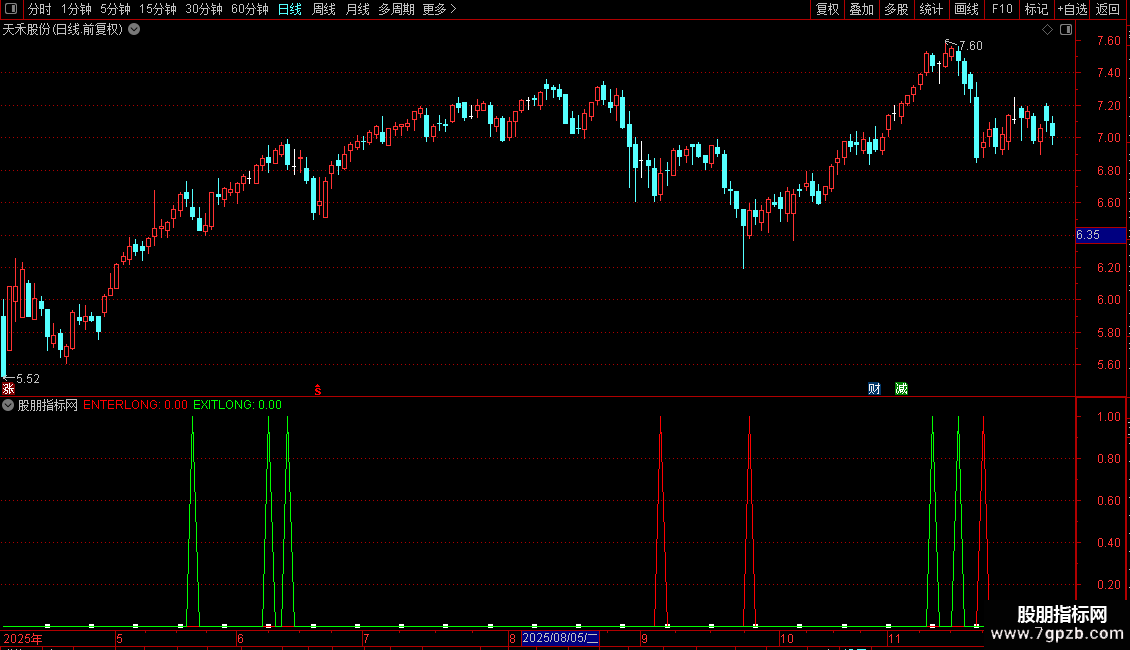The image size is (1130, 650).
Task: Select the 日线 daily tab
Action: point(290,9)
